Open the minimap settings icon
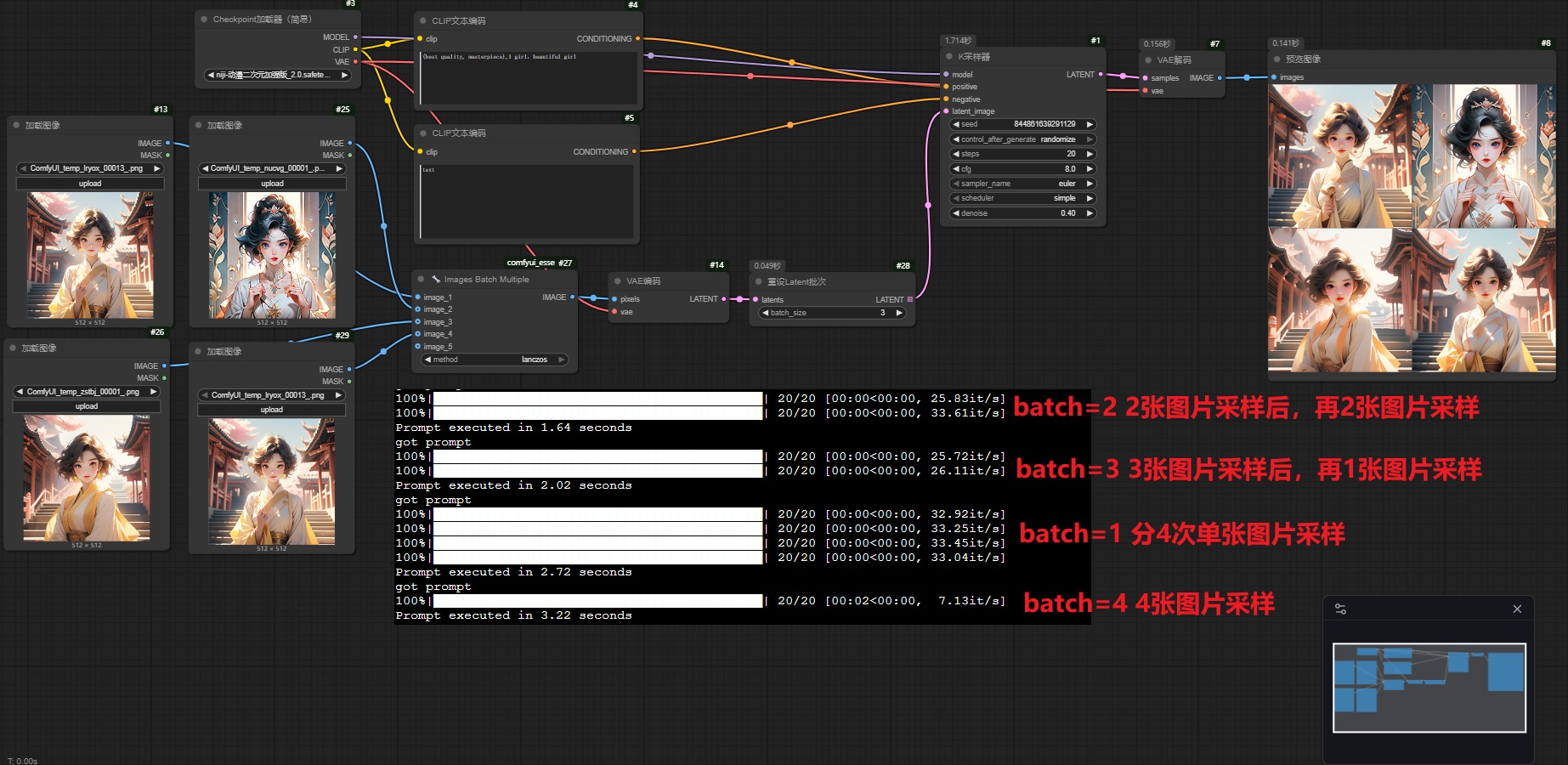This screenshot has width=1568, height=765. tap(1340, 609)
